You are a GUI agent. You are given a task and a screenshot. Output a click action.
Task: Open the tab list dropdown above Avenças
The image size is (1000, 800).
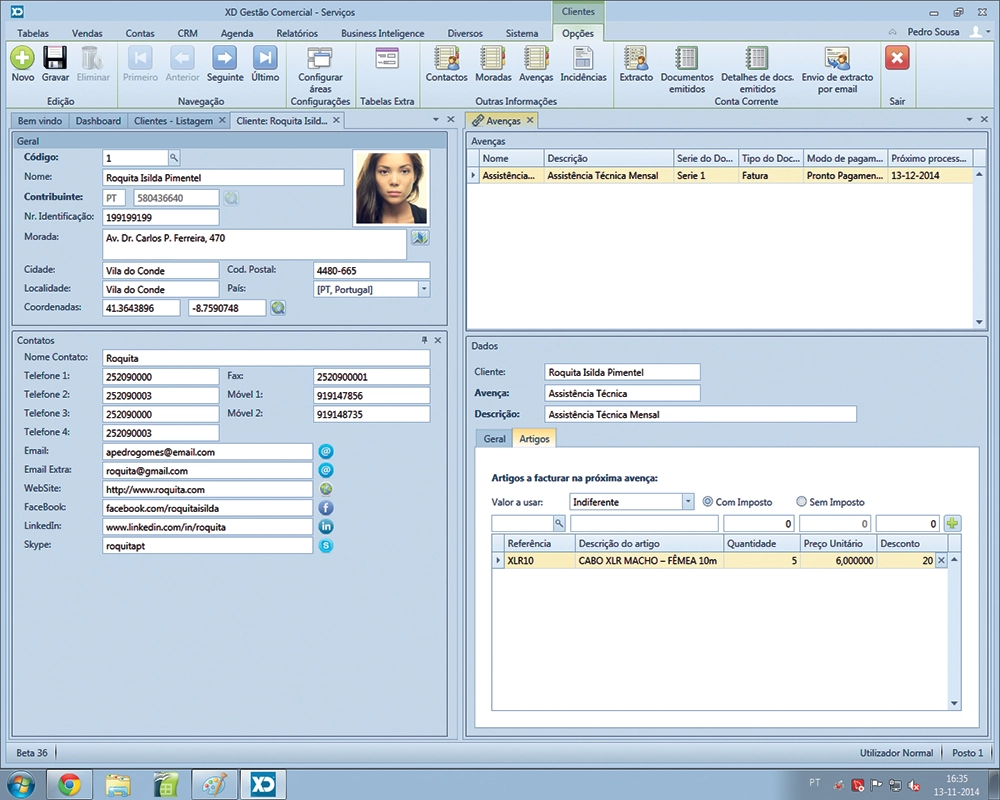click(970, 120)
